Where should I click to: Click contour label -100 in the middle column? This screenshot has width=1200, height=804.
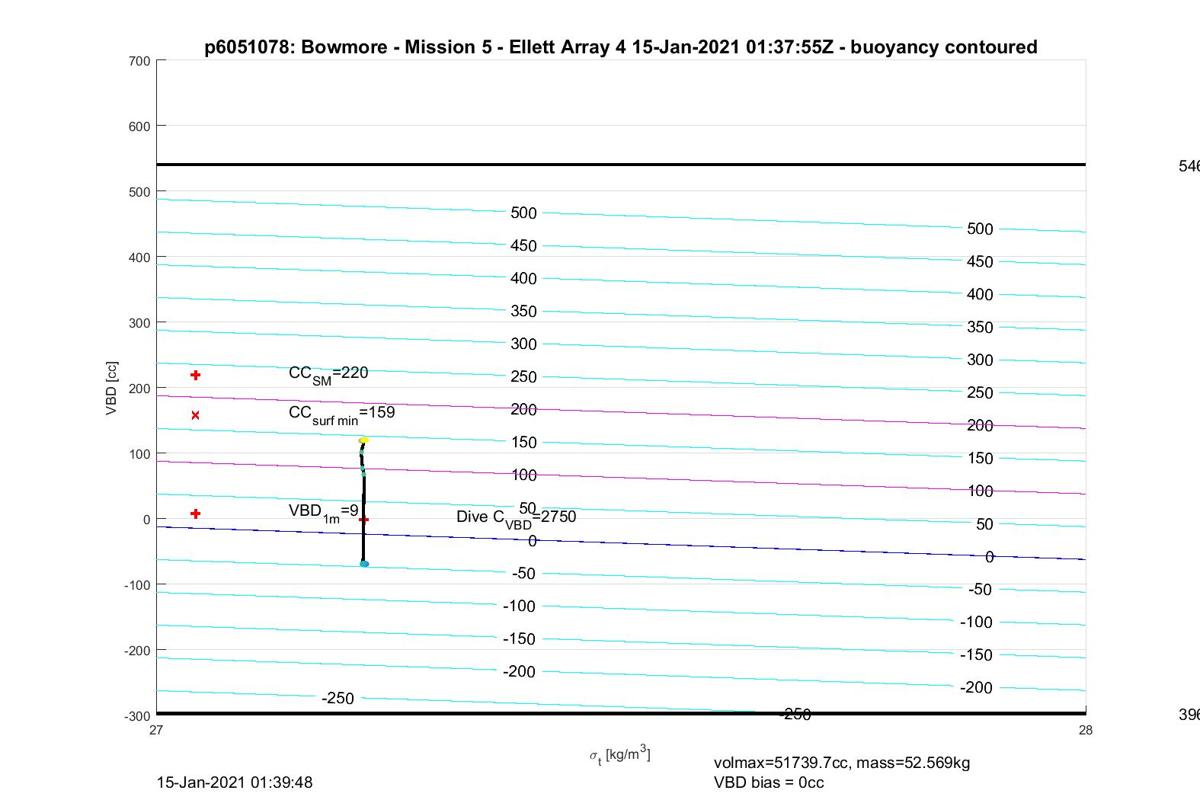click(x=520, y=606)
